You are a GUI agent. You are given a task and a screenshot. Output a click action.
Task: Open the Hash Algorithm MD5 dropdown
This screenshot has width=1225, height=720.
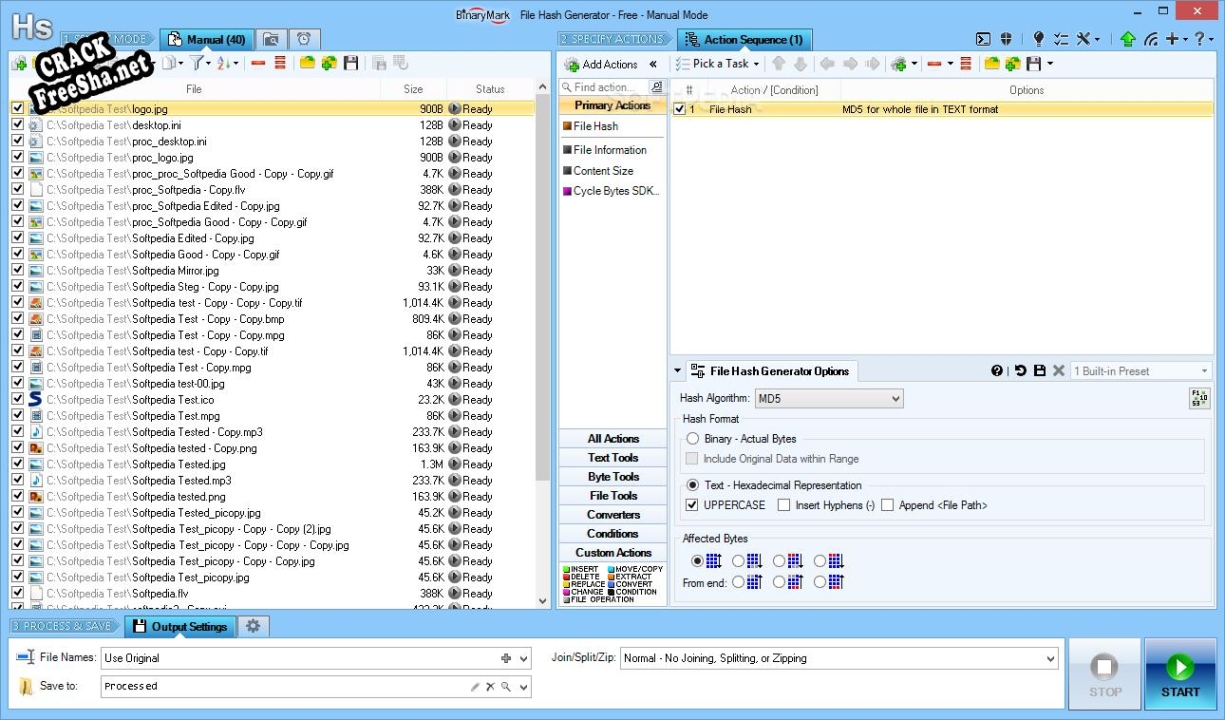[829, 398]
